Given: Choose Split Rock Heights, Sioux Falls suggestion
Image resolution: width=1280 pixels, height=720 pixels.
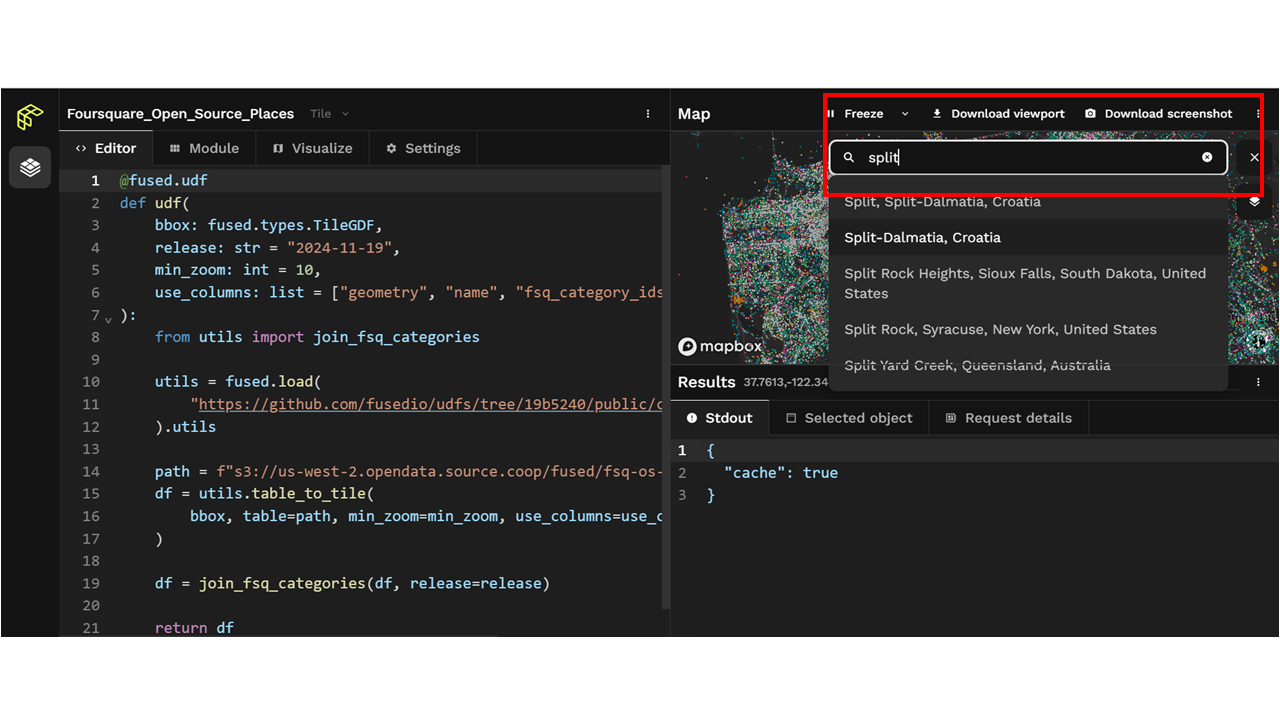Looking at the screenshot, I should [1028, 283].
